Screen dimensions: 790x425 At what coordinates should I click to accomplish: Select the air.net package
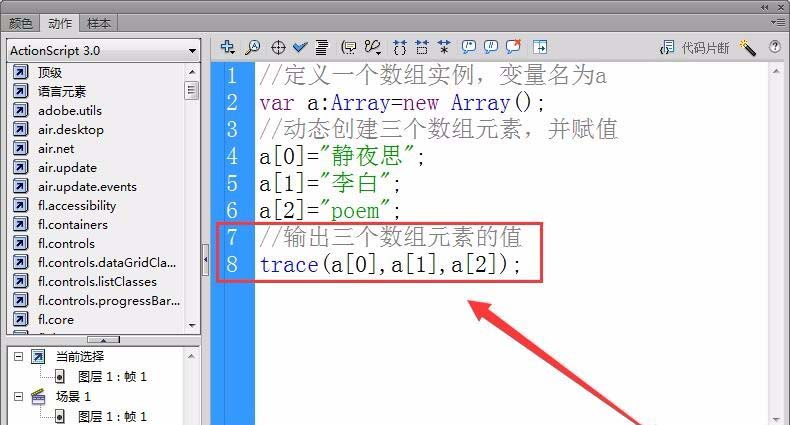coord(56,149)
